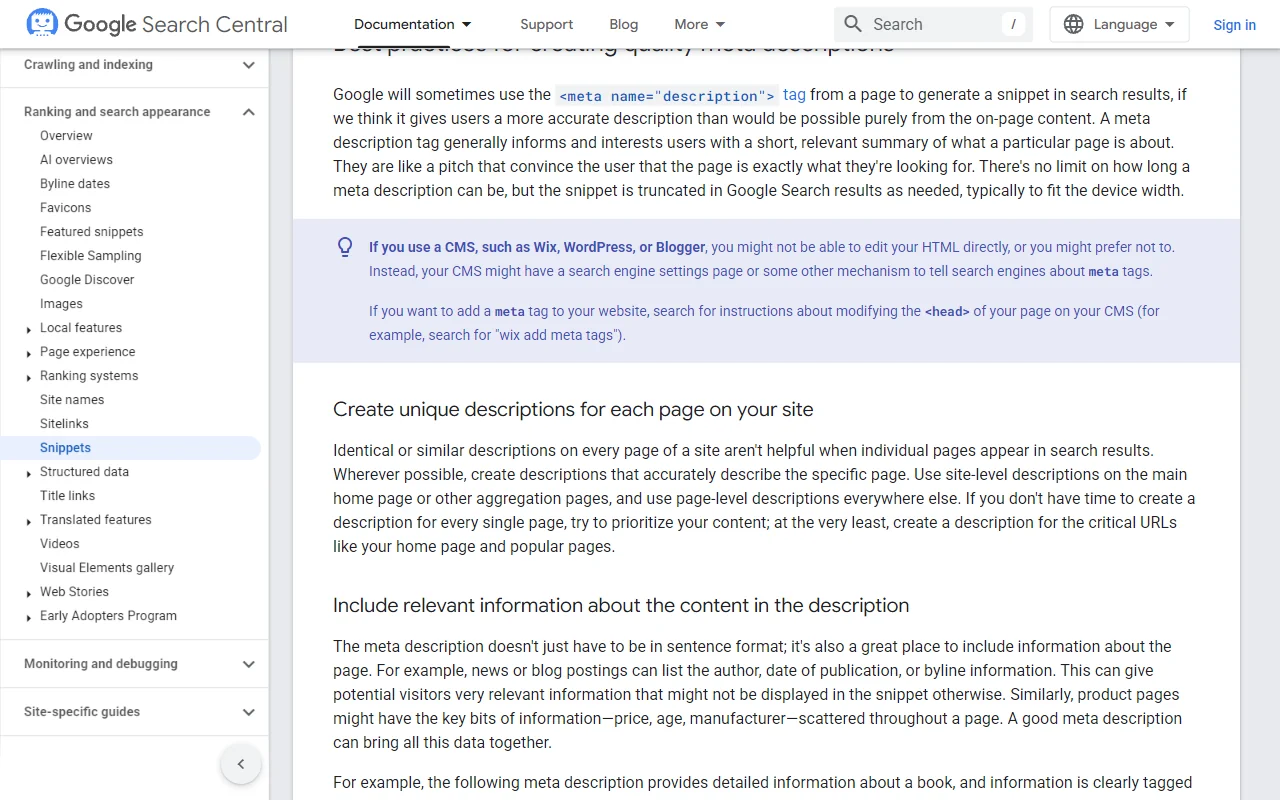Open Site names in the sidebar
This screenshot has height=800, width=1280.
pyautogui.click(x=72, y=400)
